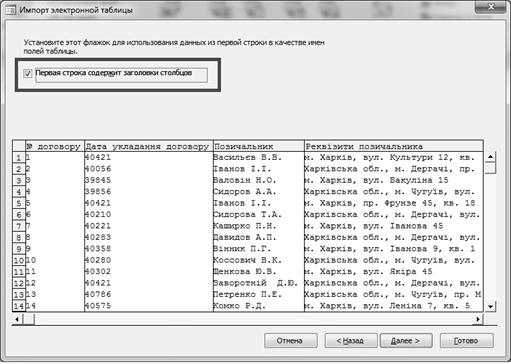Click the date cell '39845'

point(149,180)
